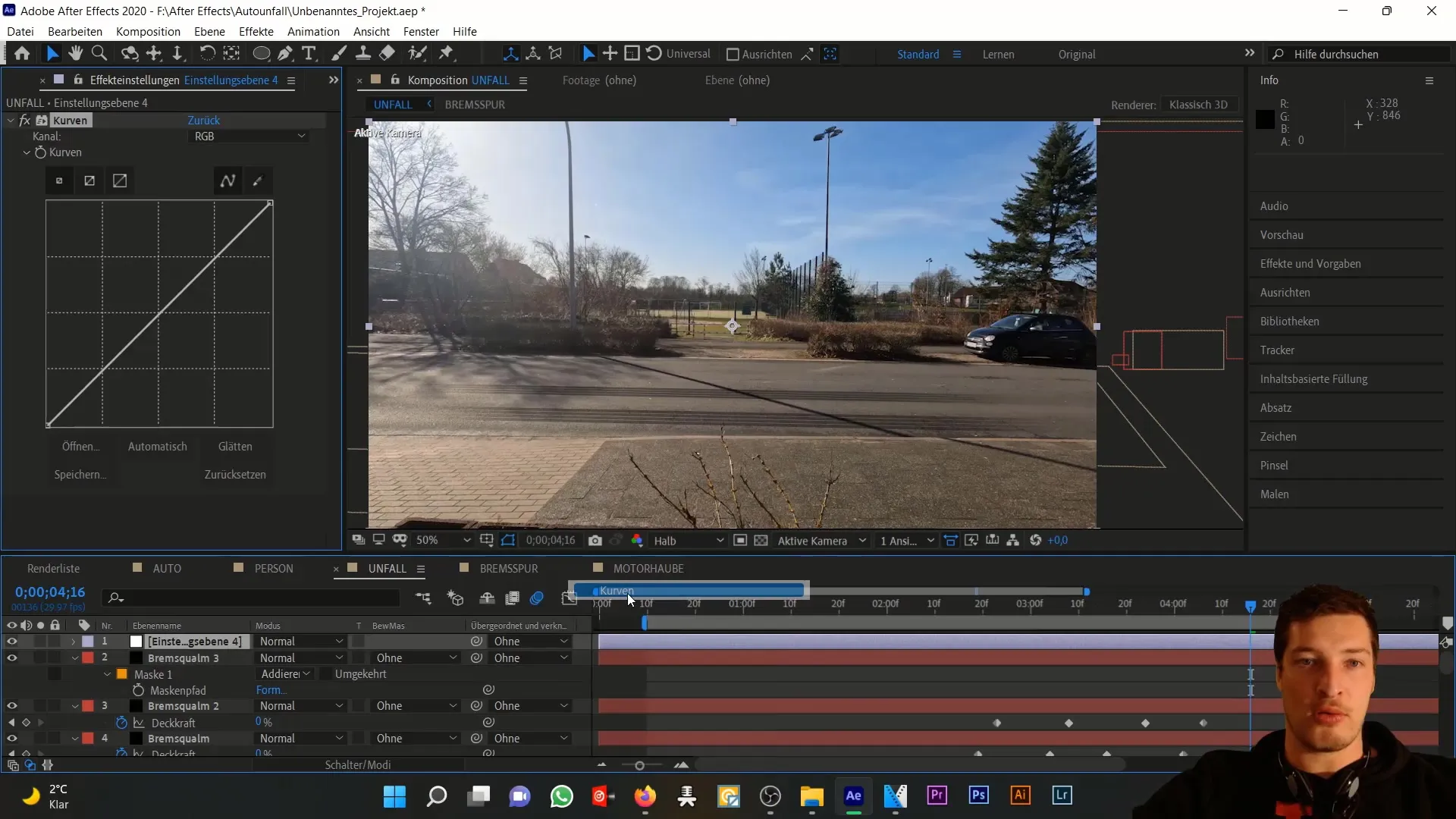Open the Effekte menu in menu bar
Image resolution: width=1456 pixels, height=819 pixels.
point(256,31)
